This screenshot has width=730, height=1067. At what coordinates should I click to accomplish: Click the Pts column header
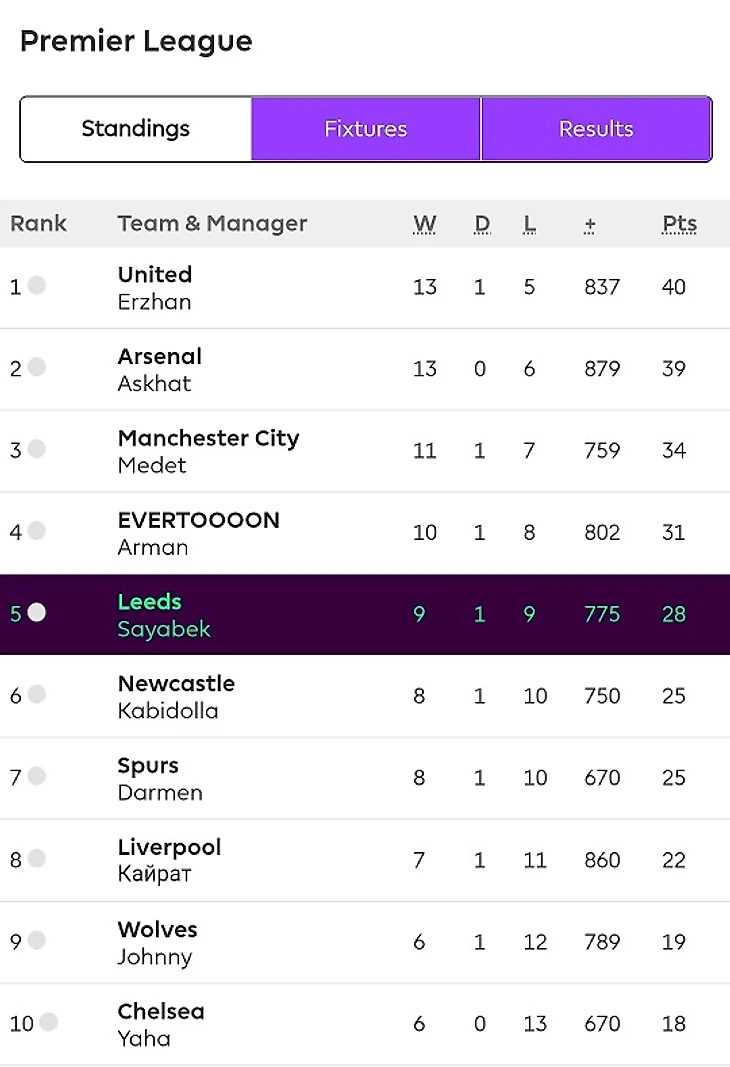tap(679, 224)
